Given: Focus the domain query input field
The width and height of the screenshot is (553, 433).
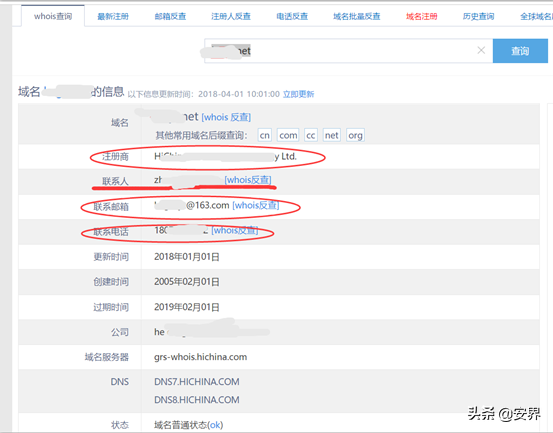Looking at the screenshot, I should [340, 51].
